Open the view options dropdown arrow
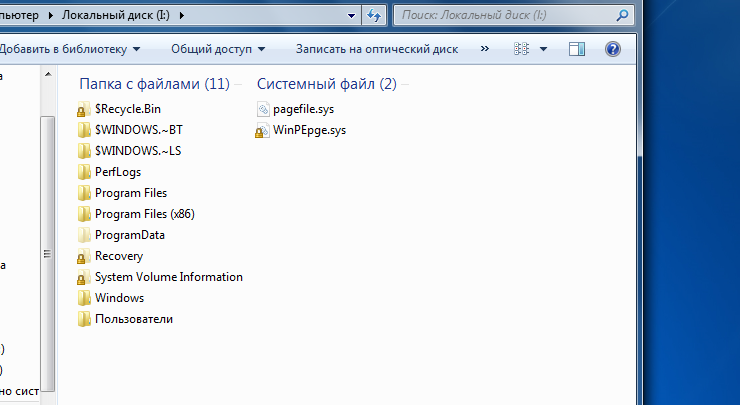Screen dimensions: 740x405 [x=543, y=49]
